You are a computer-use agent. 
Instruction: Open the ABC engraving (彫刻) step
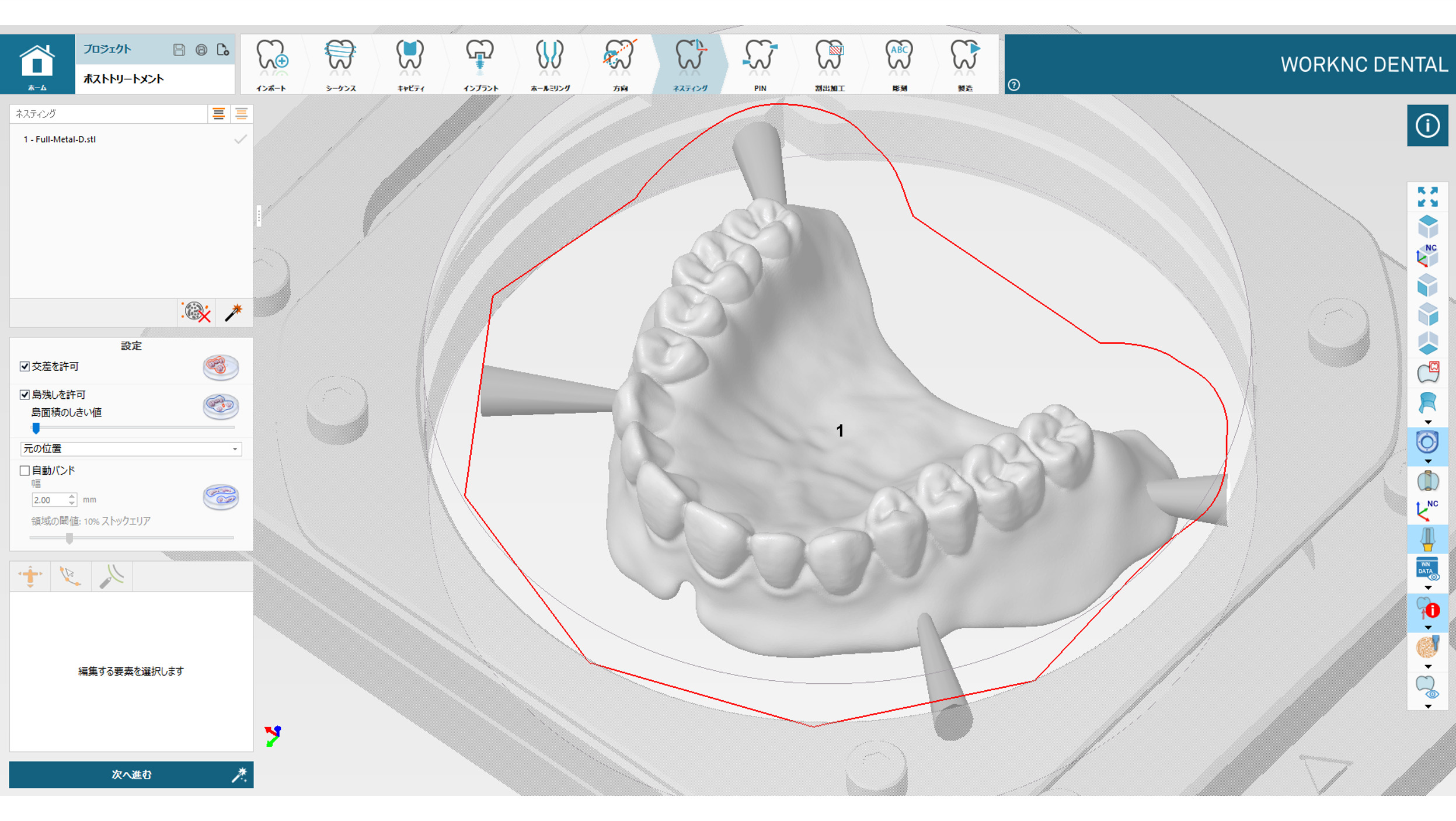point(899,65)
